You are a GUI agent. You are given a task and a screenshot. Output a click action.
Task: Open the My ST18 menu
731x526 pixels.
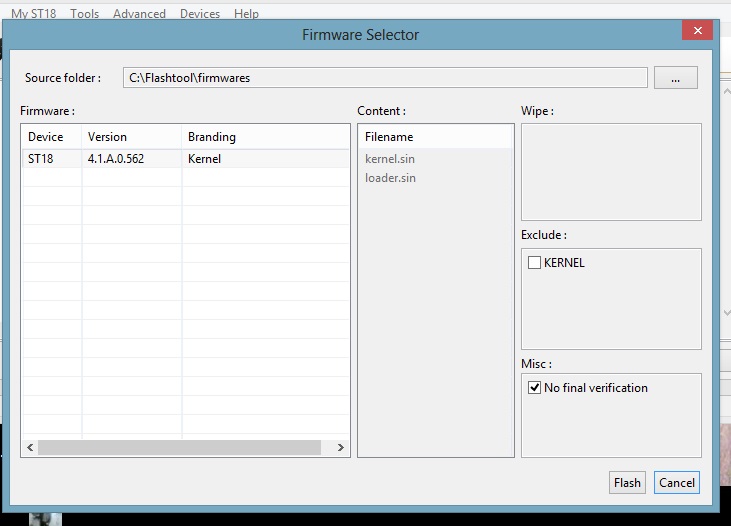coord(34,14)
